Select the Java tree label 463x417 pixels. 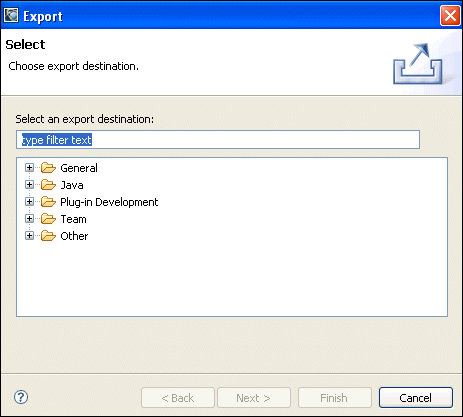[x=72, y=185]
